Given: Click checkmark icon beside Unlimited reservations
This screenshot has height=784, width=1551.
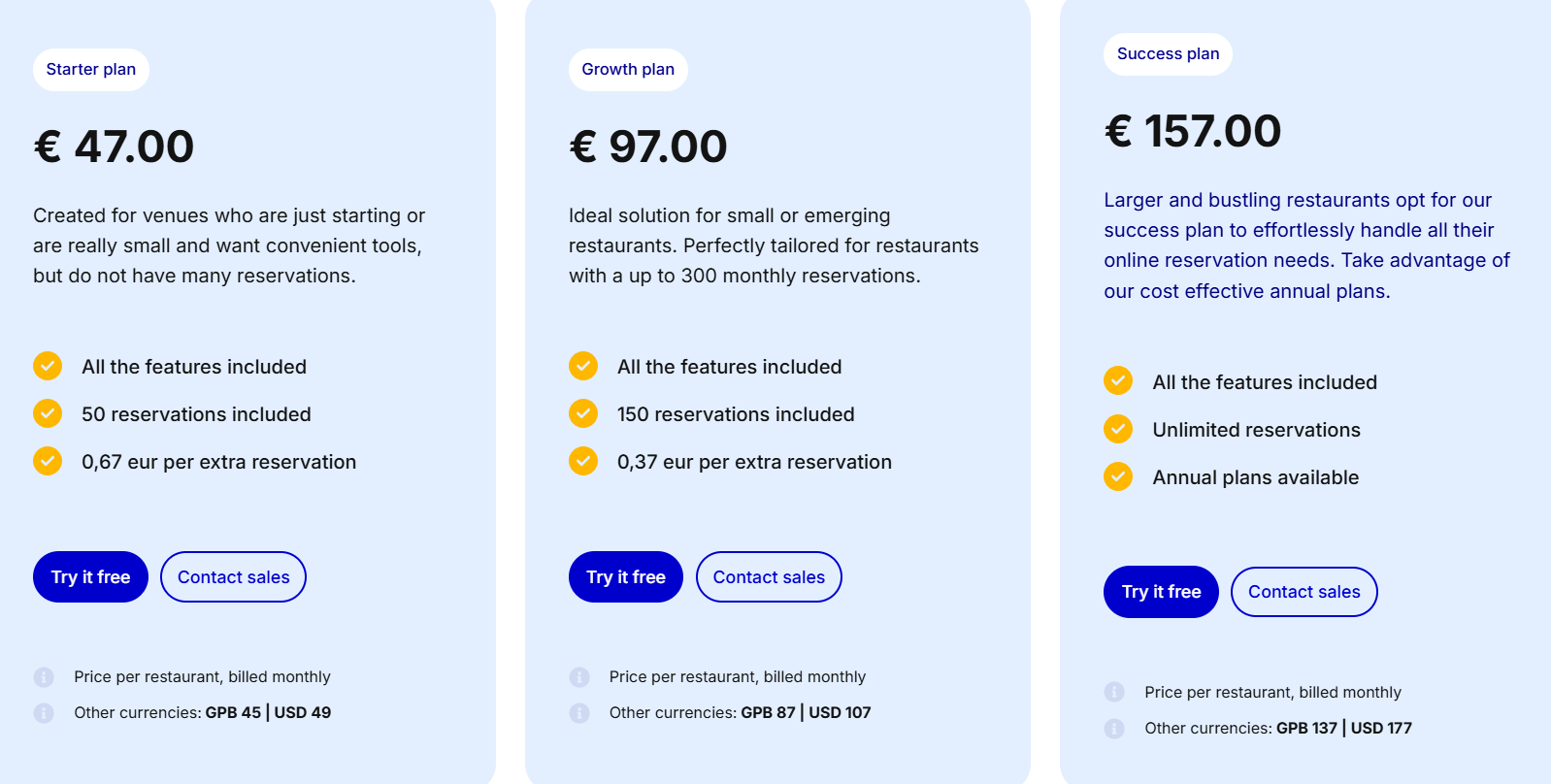Looking at the screenshot, I should [1118, 429].
